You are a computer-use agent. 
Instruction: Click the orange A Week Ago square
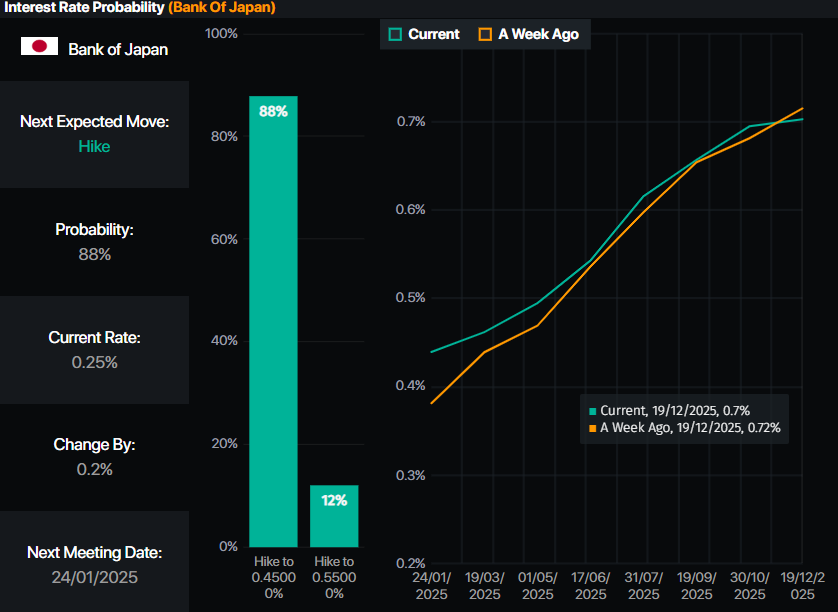485,34
